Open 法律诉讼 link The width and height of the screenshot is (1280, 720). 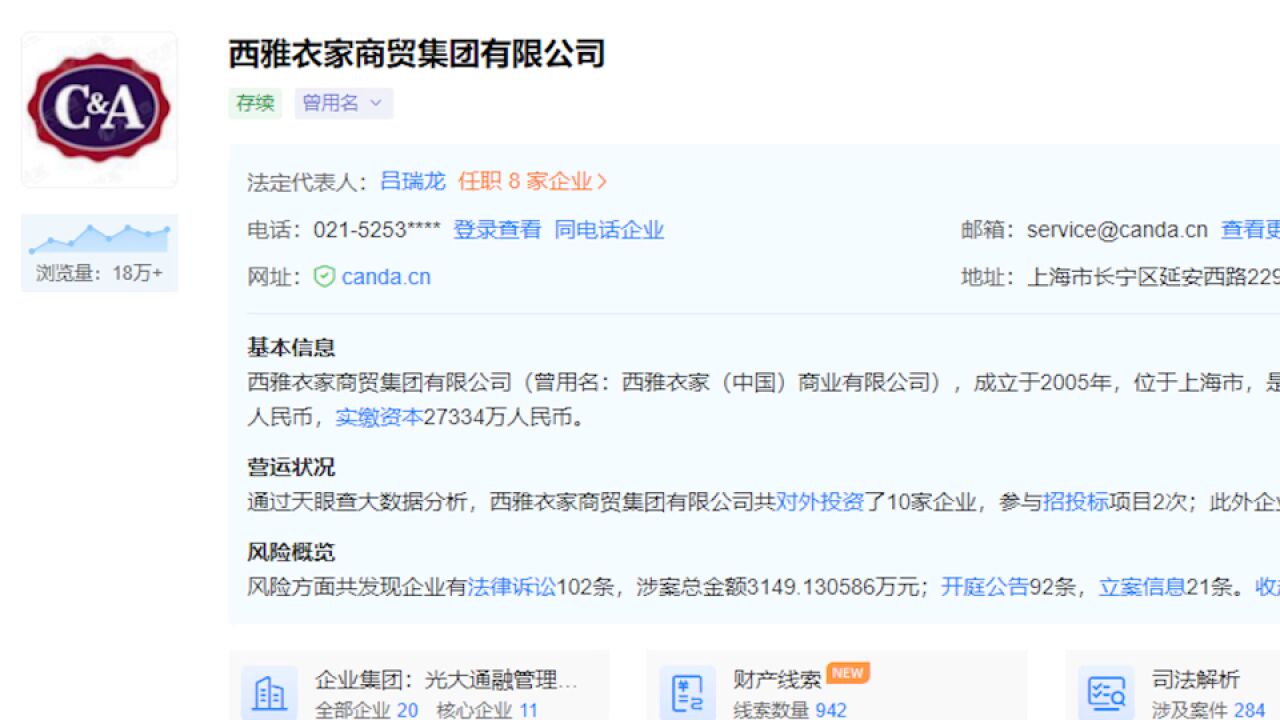(x=511, y=587)
